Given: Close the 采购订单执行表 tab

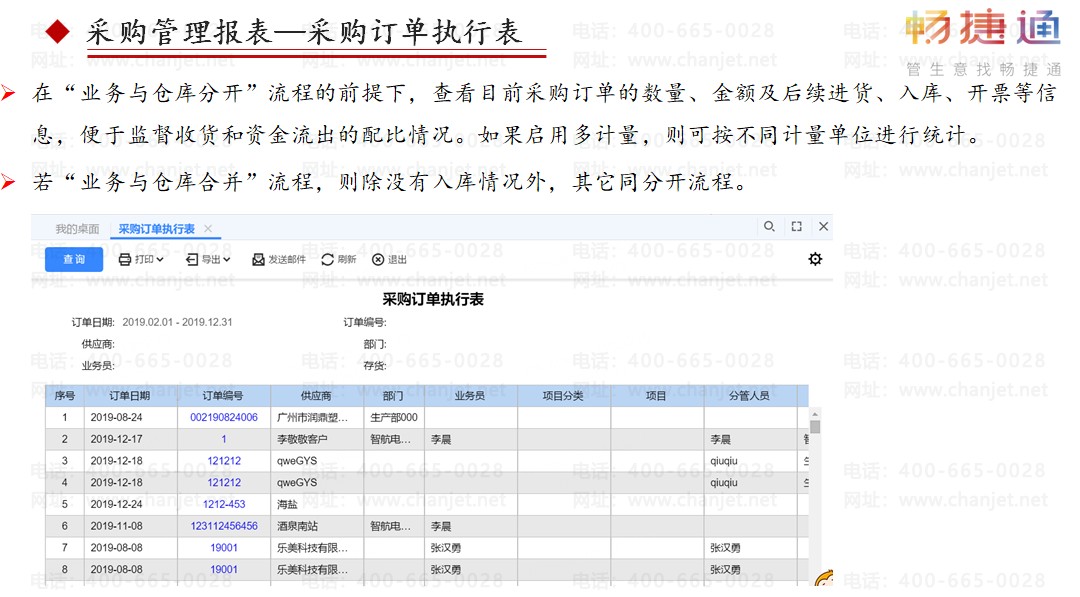Looking at the screenshot, I should pyautogui.click(x=208, y=229).
